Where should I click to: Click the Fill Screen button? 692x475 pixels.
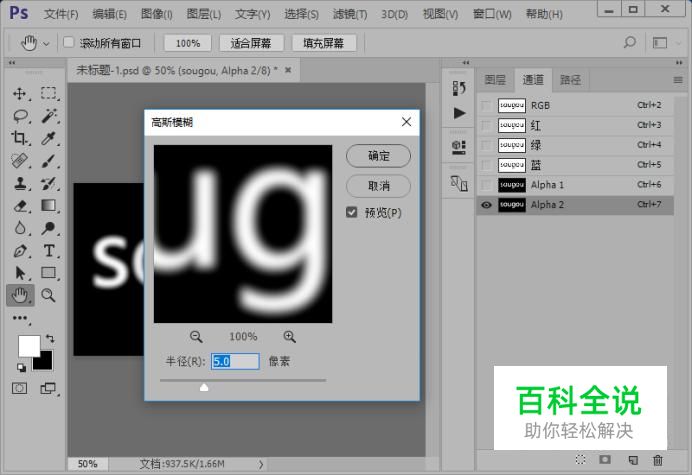point(323,43)
